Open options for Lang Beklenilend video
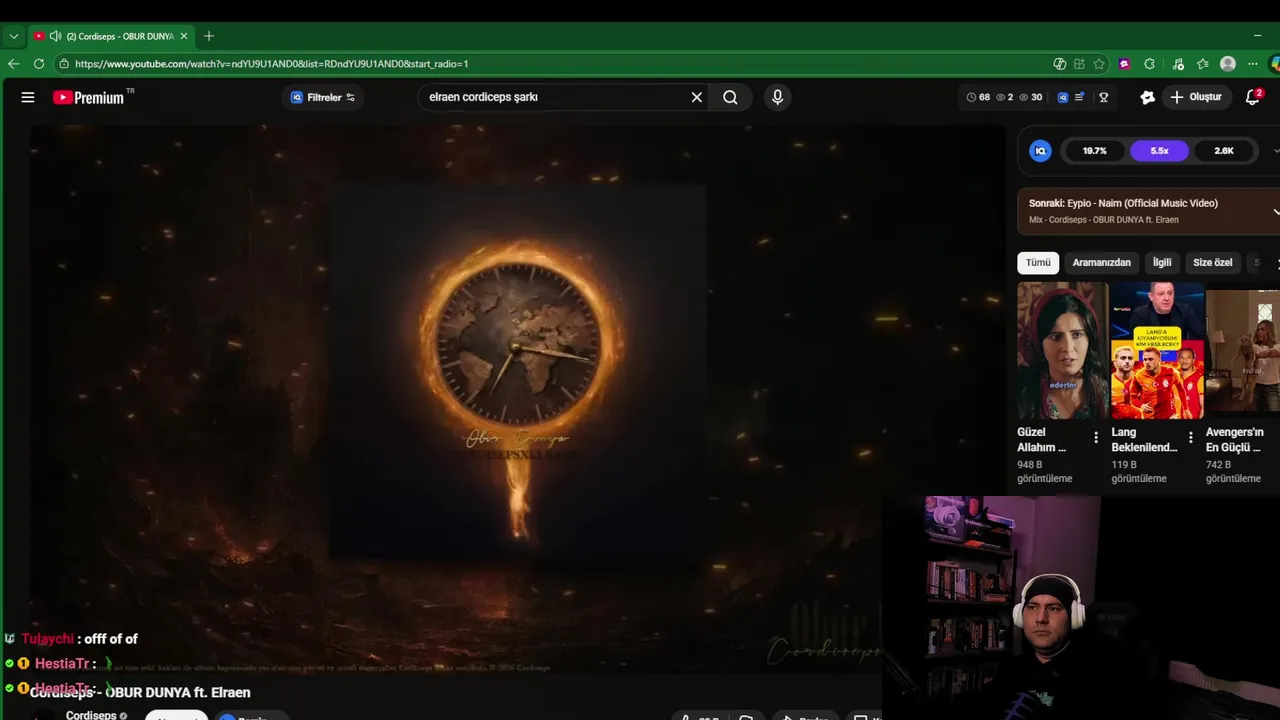 (1190, 438)
